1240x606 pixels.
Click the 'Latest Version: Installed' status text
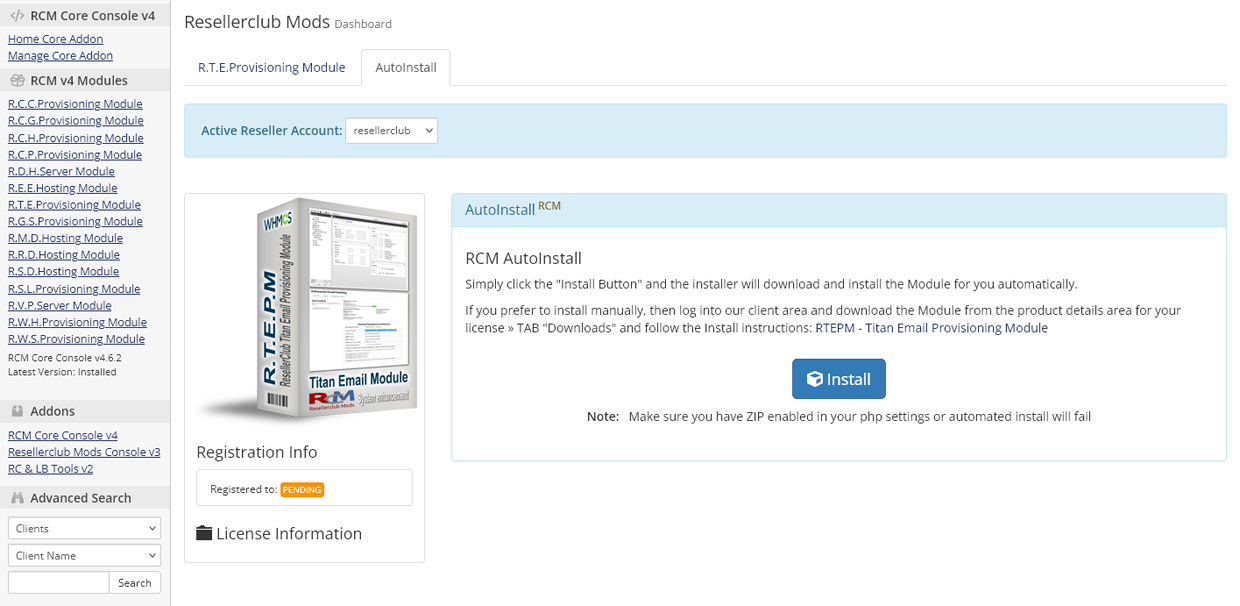[x=62, y=372]
